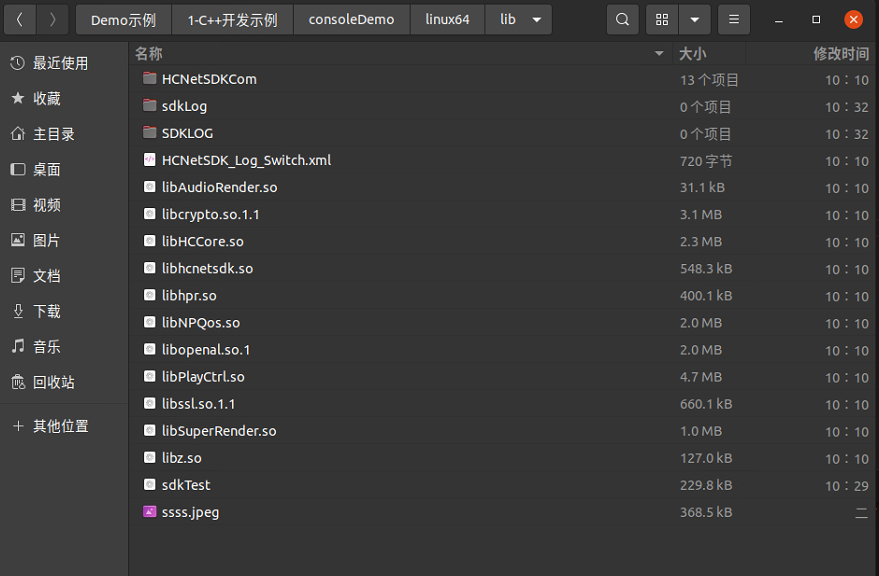Select file name libssl.so.1.1
Viewport: 879px width, 576px height.
tap(198, 404)
